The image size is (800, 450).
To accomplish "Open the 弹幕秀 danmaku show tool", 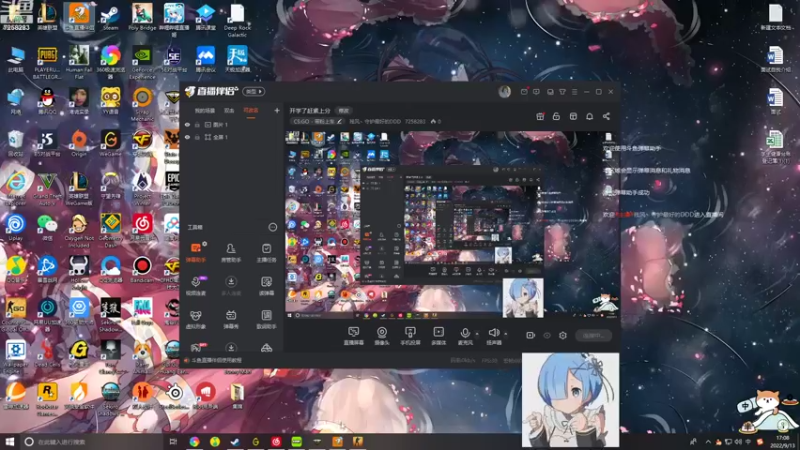I will tap(231, 319).
